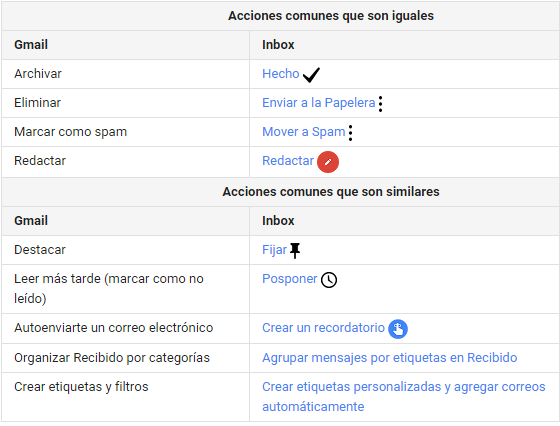
Task: Click the Gmail header under similares section
Action: 31,221
